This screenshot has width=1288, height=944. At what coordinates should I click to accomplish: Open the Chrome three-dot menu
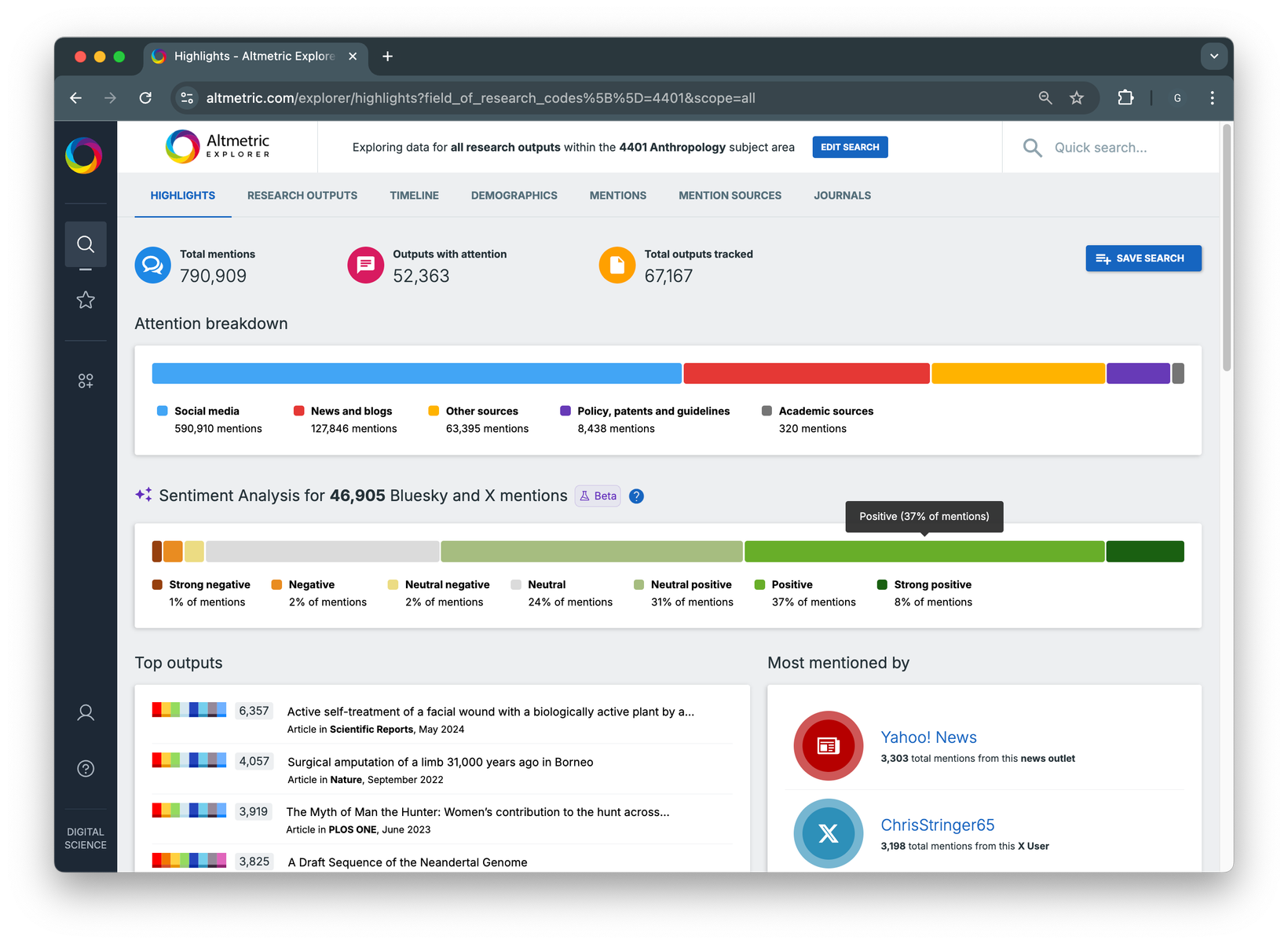tap(1212, 97)
